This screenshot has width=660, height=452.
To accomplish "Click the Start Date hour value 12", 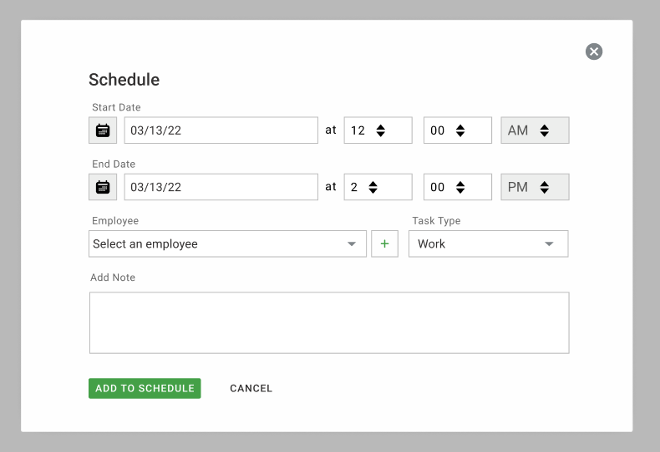I will (x=358, y=130).
